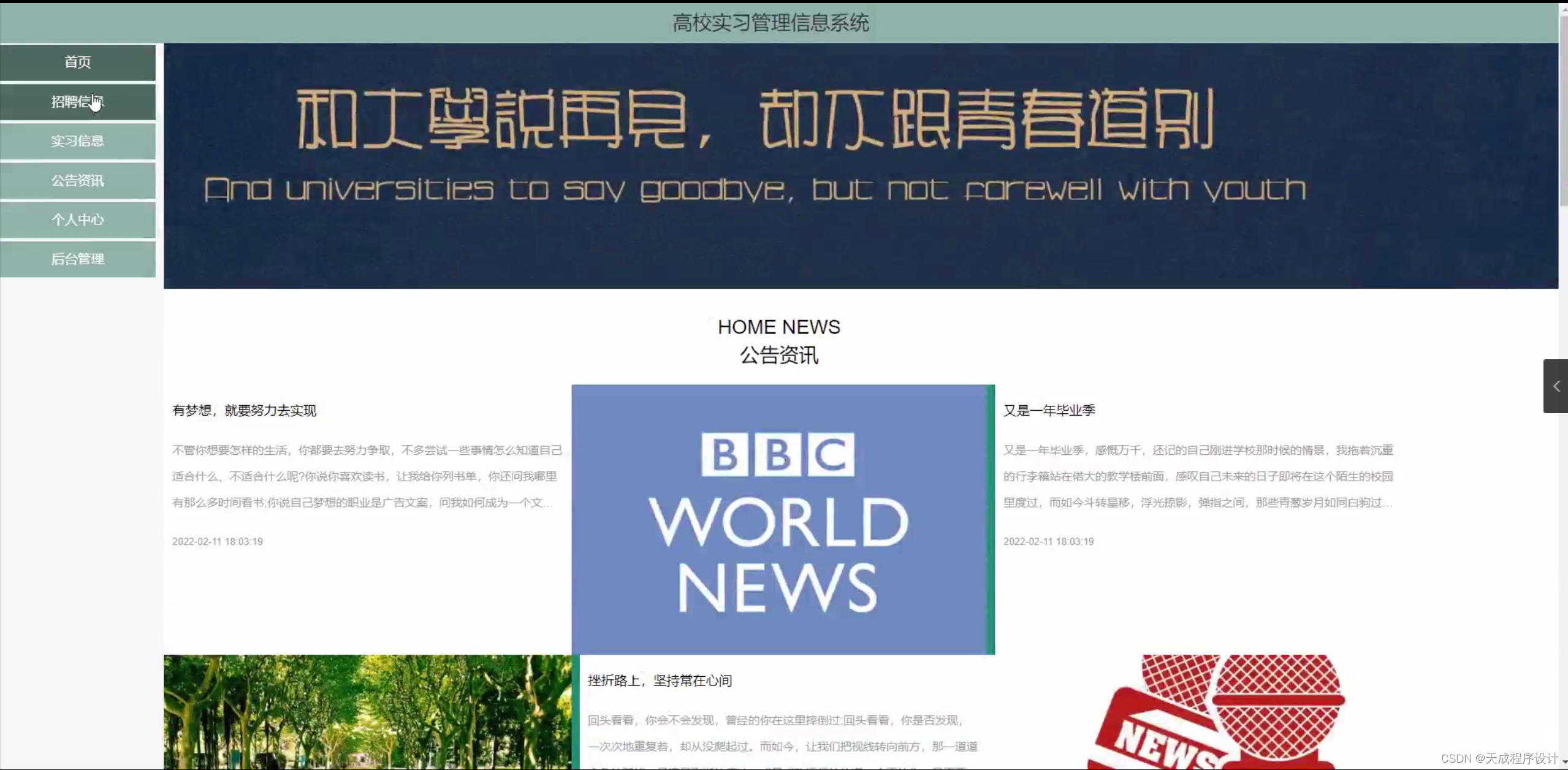This screenshot has height=770, width=1568.
Task: Open article 挫折路上，坚持常在心间
Action: (x=660, y=680)
